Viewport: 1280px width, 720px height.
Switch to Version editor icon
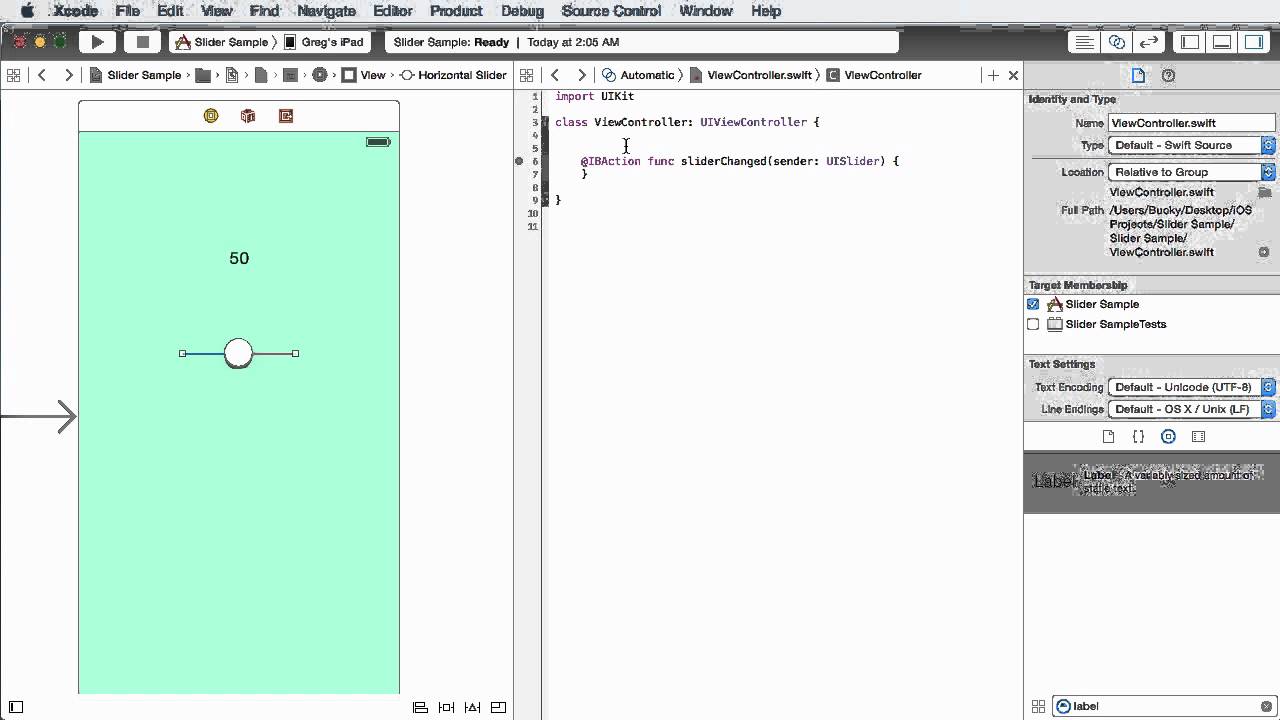click(x=1149, y=42)
